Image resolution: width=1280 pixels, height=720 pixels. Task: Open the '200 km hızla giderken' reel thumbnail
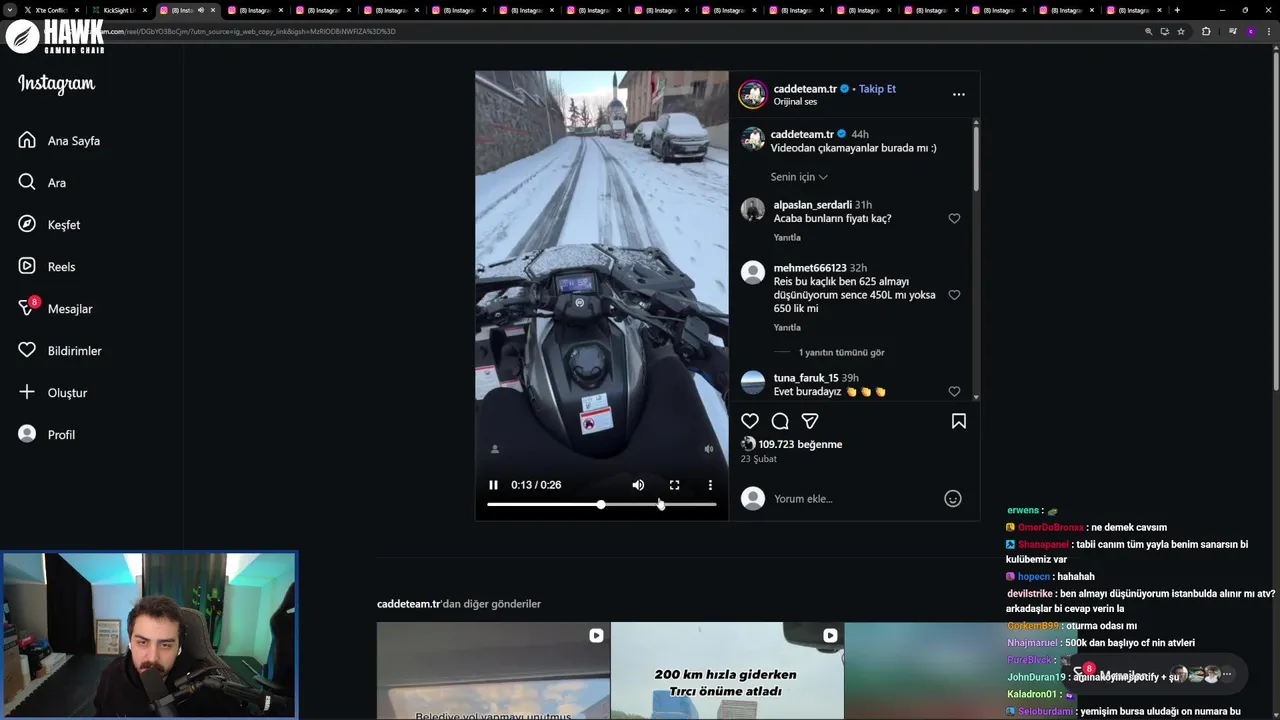(x=727, y=671)
